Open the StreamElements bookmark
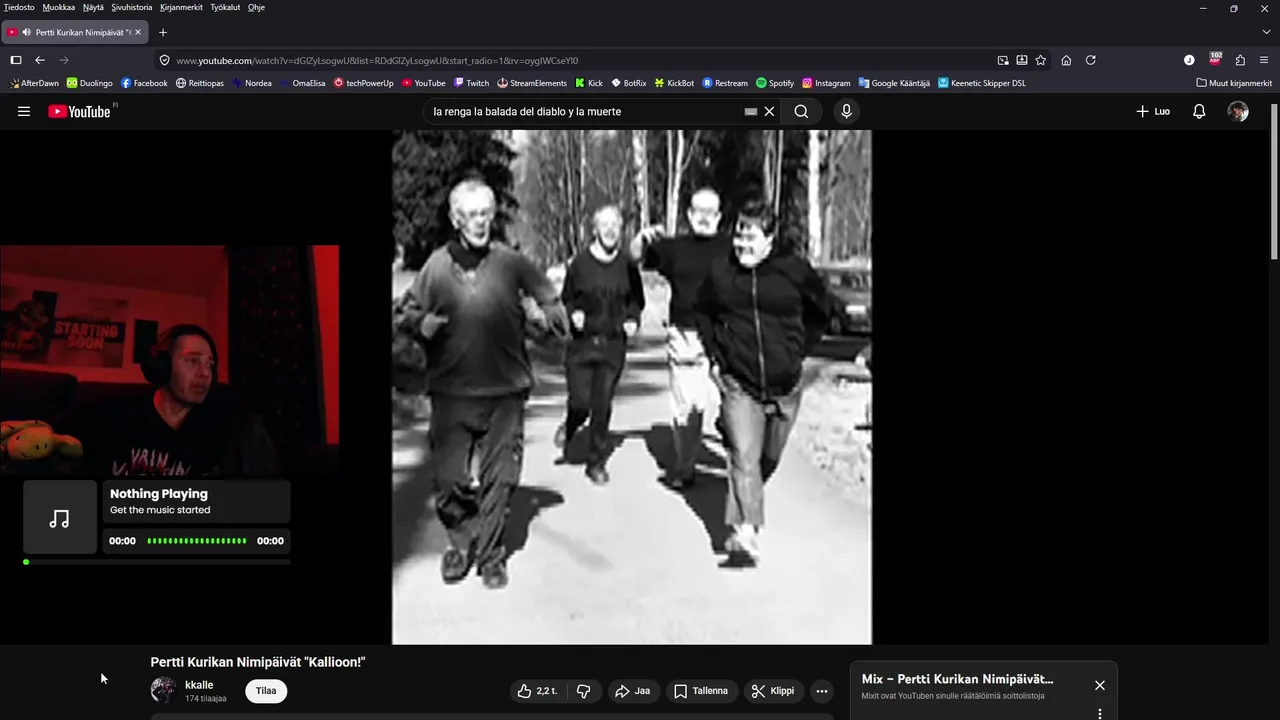 532,83
